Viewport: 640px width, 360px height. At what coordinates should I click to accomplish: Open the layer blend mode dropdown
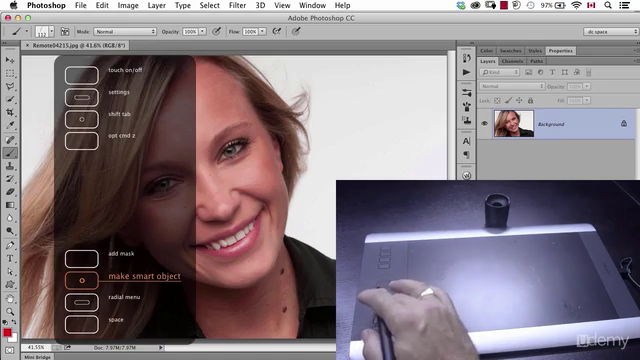click(512, 86)
